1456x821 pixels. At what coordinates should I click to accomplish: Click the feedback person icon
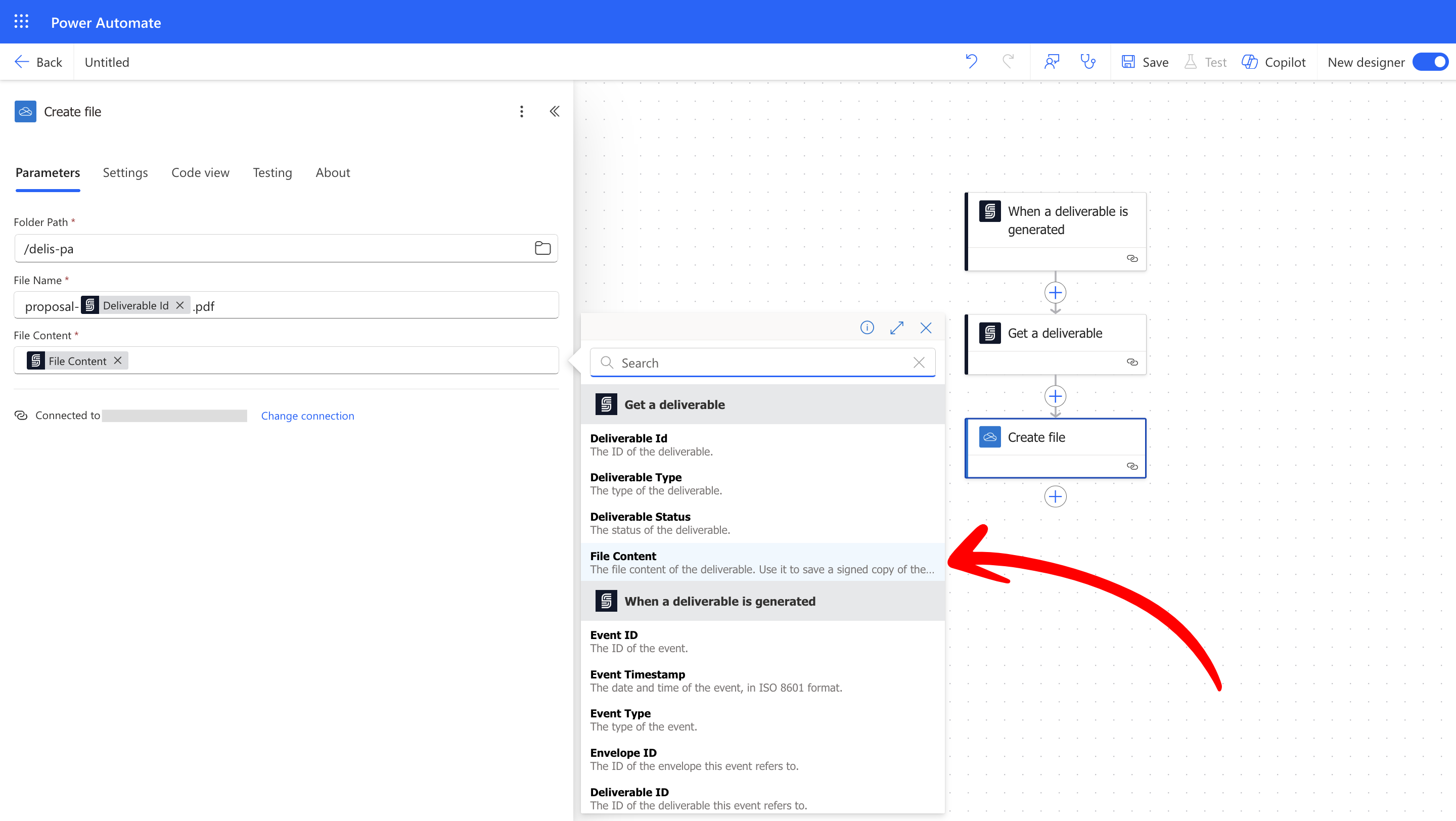coord(1052,62)
